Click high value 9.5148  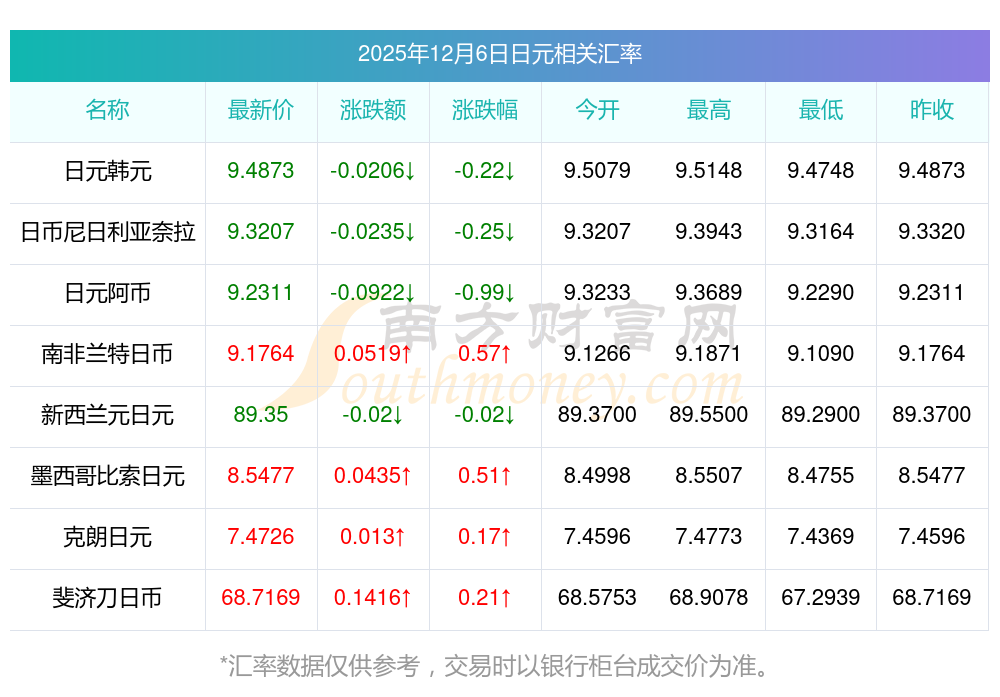709,170
